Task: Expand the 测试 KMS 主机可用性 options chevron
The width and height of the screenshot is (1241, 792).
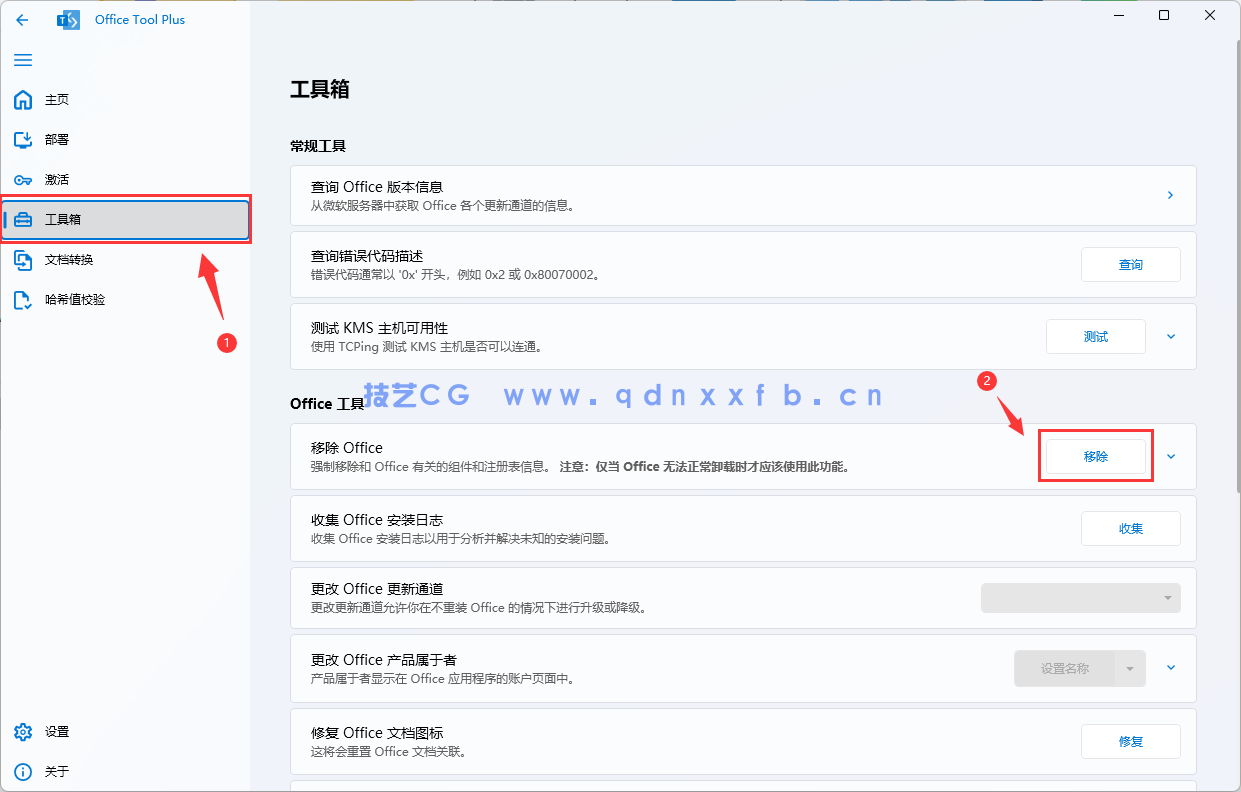Action: click(1170, 336)
